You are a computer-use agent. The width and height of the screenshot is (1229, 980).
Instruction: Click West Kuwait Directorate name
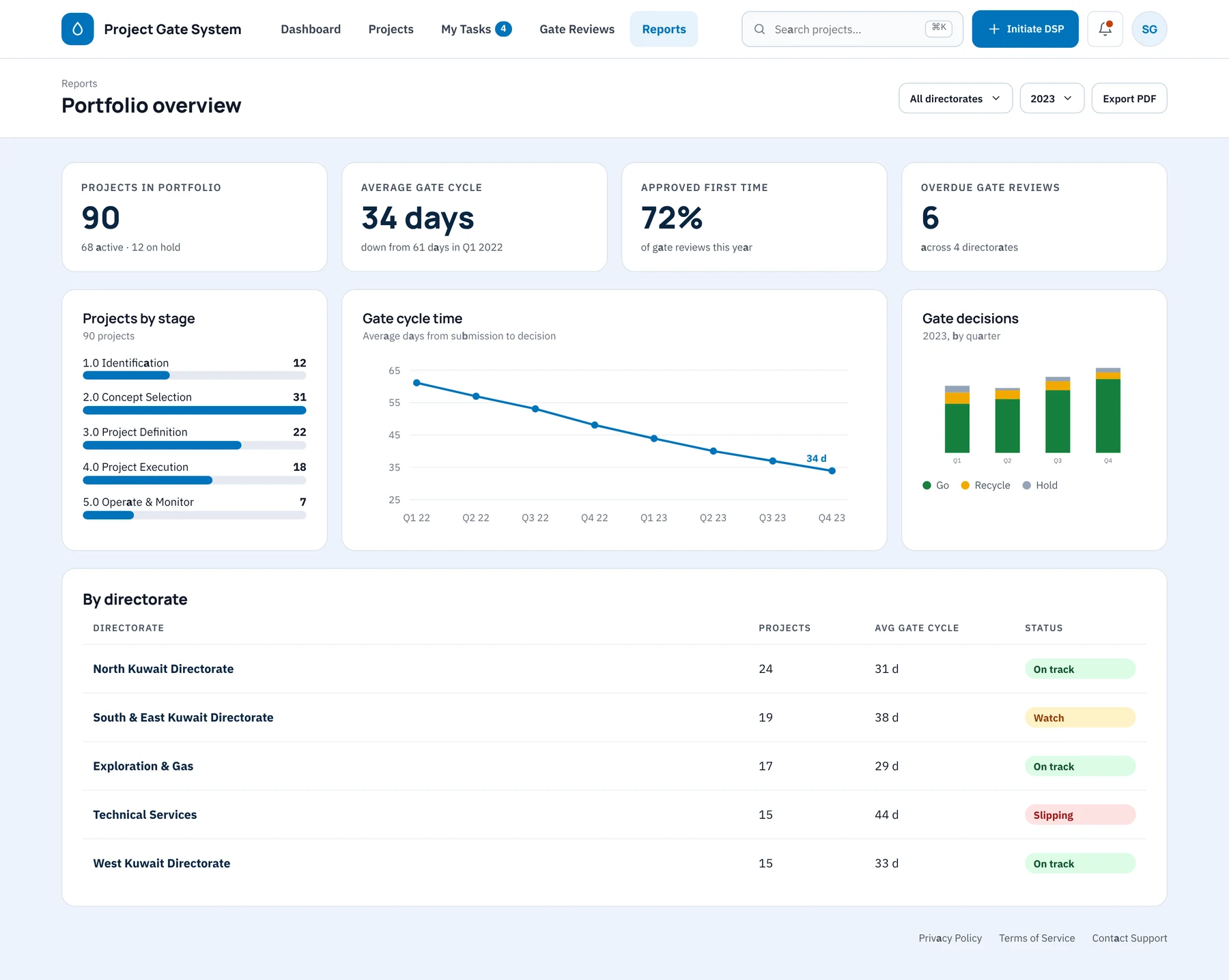[161, 863]
